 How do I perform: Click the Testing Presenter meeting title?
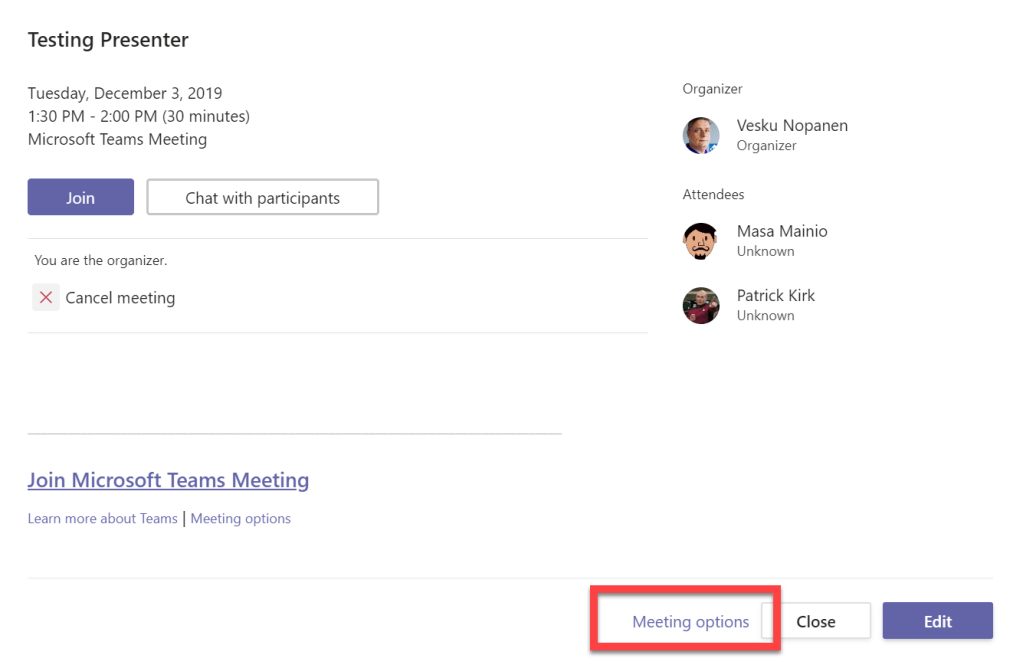coord(108,40)
